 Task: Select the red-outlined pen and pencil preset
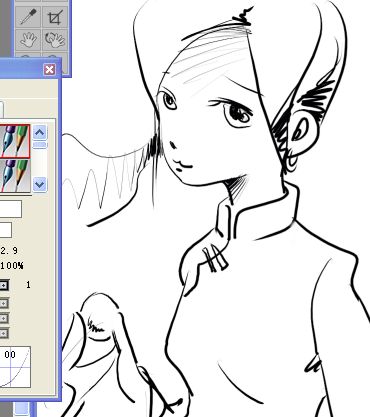(15, 141)
